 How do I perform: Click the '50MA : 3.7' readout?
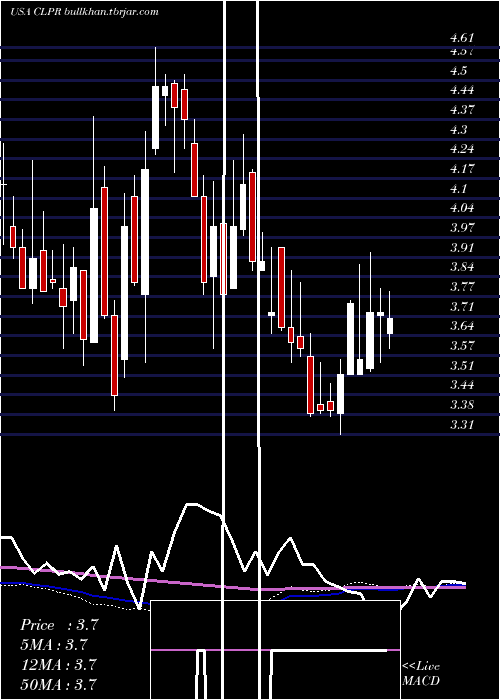click(x=59, y=684)
